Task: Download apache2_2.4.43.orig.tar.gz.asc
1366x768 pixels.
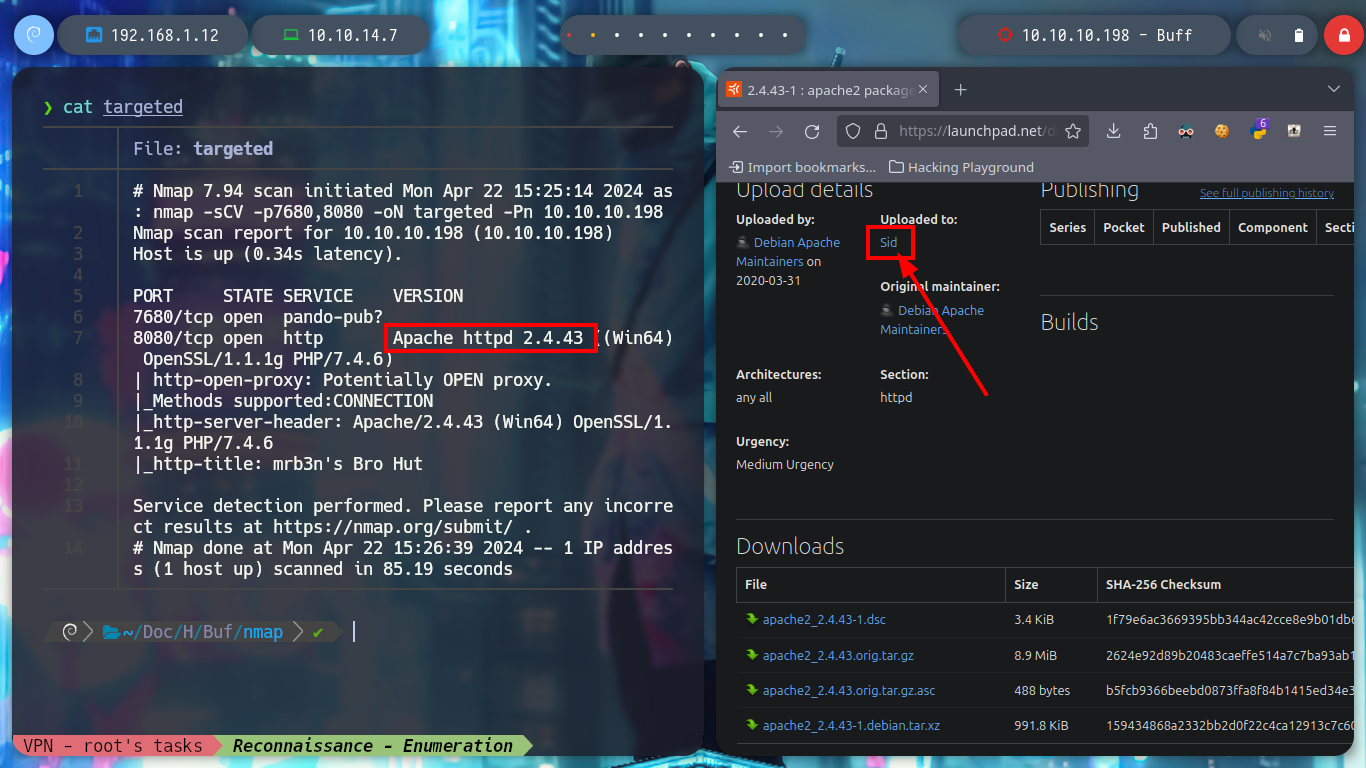Action: tap(849, 690)
